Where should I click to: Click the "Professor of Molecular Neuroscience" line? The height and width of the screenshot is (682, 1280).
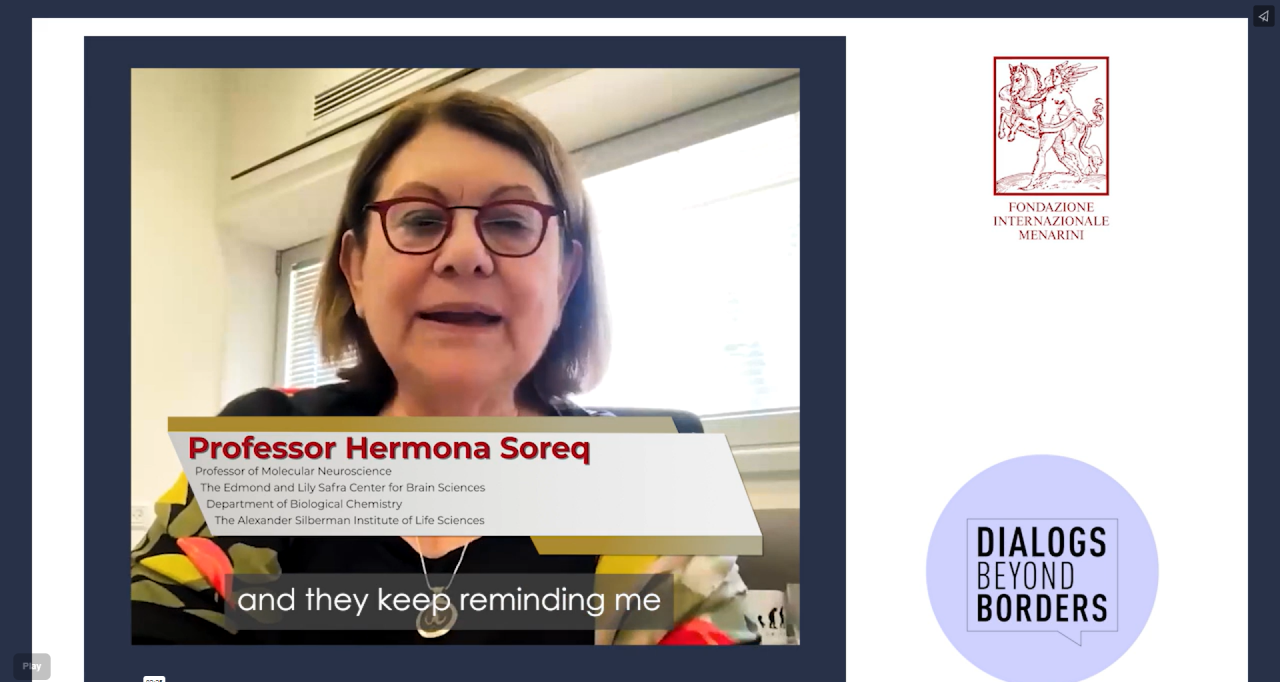[293, 471]
